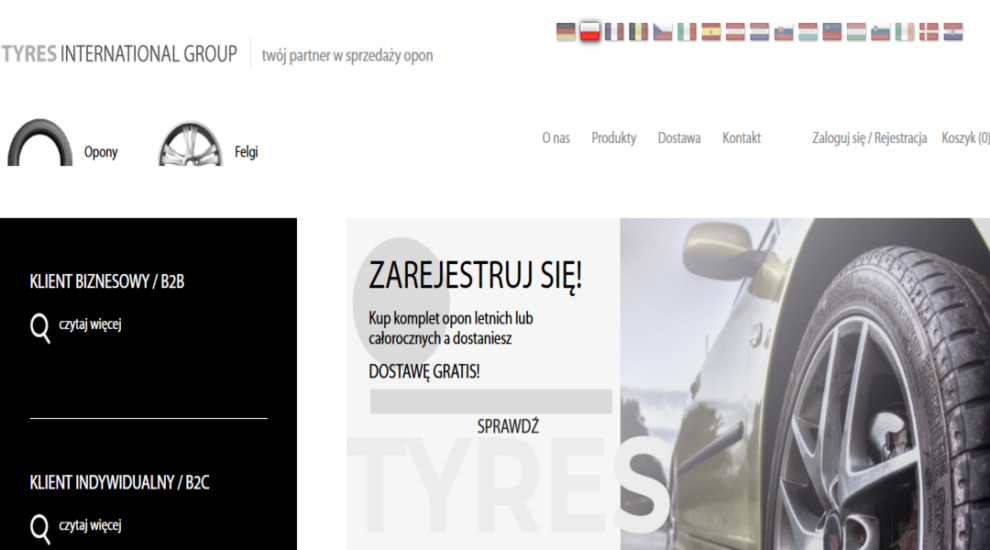Viewport: 990px width, 550px height.
Task: Pick the Slovakian flag
Action: (784, 32)
